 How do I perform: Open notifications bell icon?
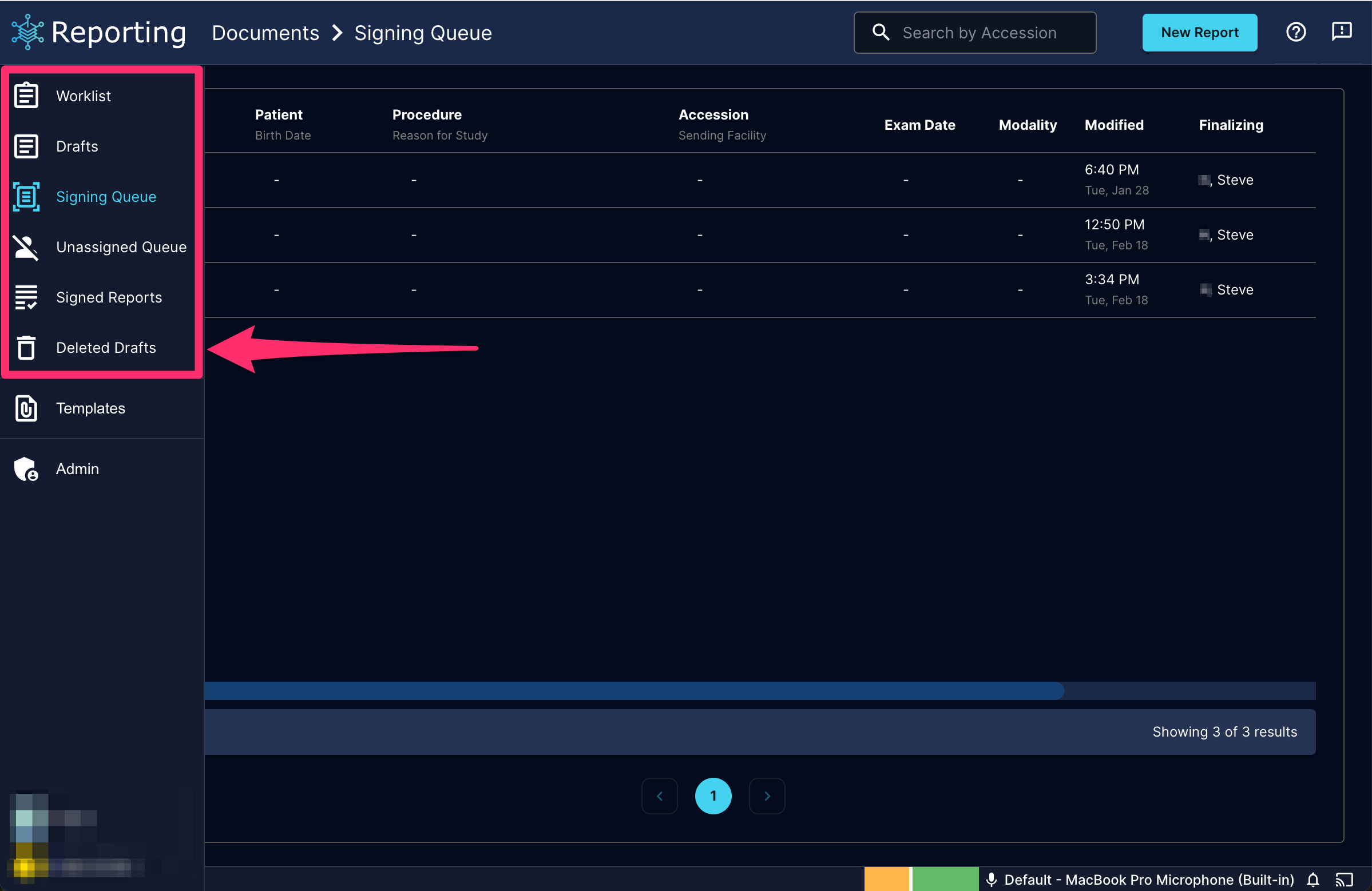click(x=1313, y=880)
